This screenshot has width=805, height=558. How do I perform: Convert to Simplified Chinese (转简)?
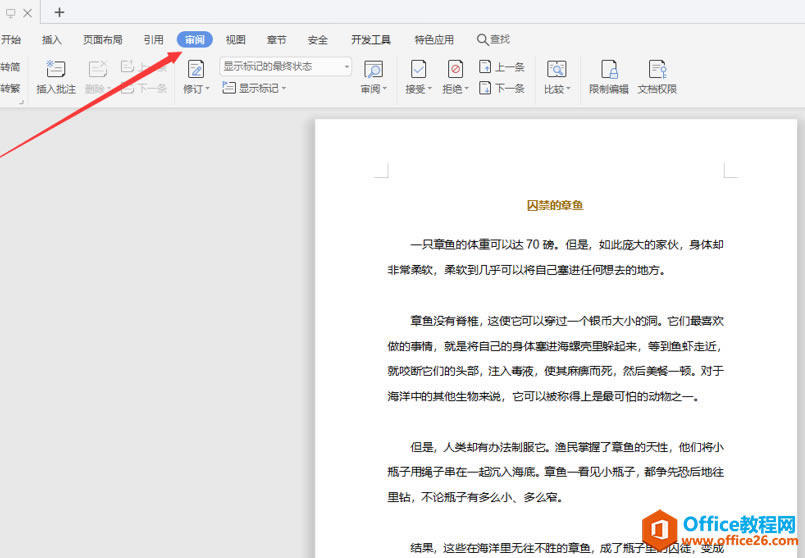10,67
